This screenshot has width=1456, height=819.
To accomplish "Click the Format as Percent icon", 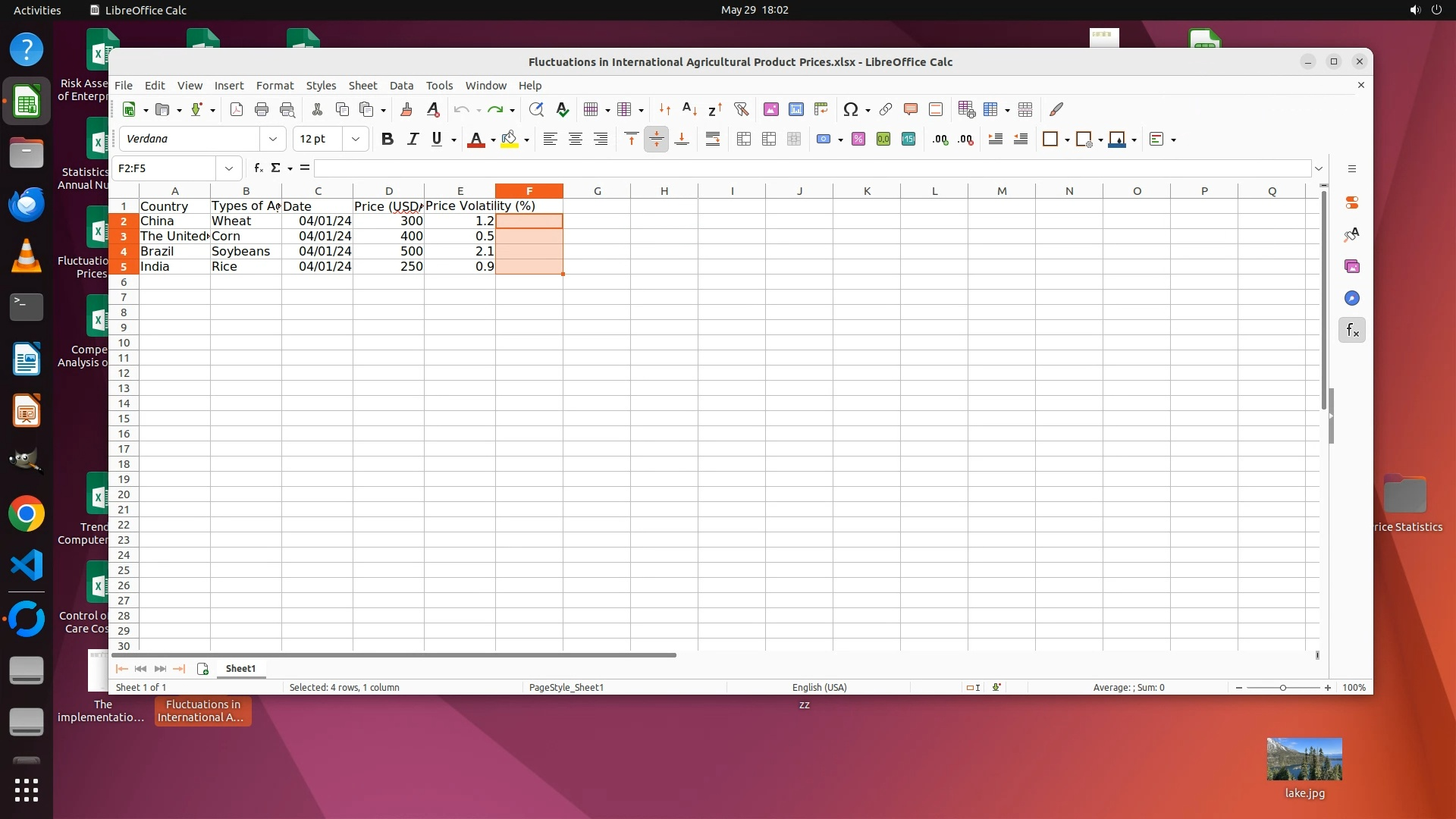I will [858, 140].
